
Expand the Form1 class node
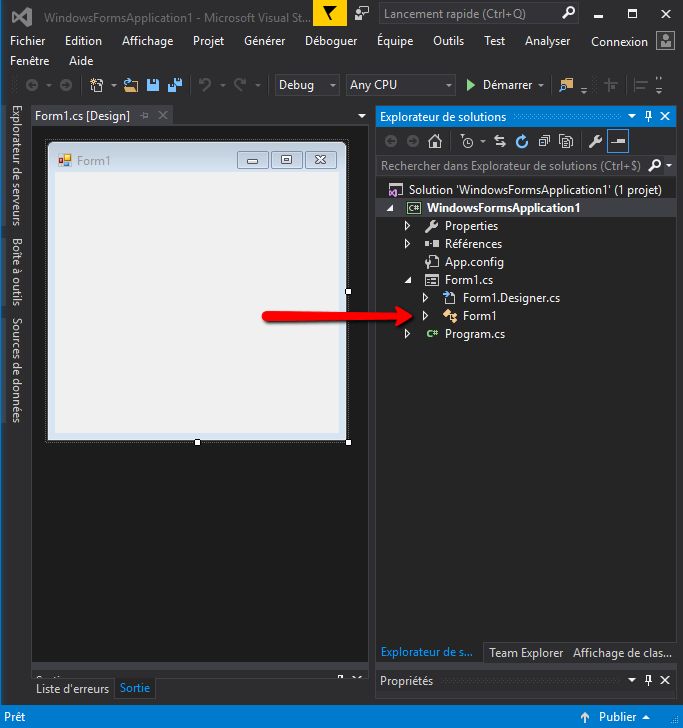425,316
